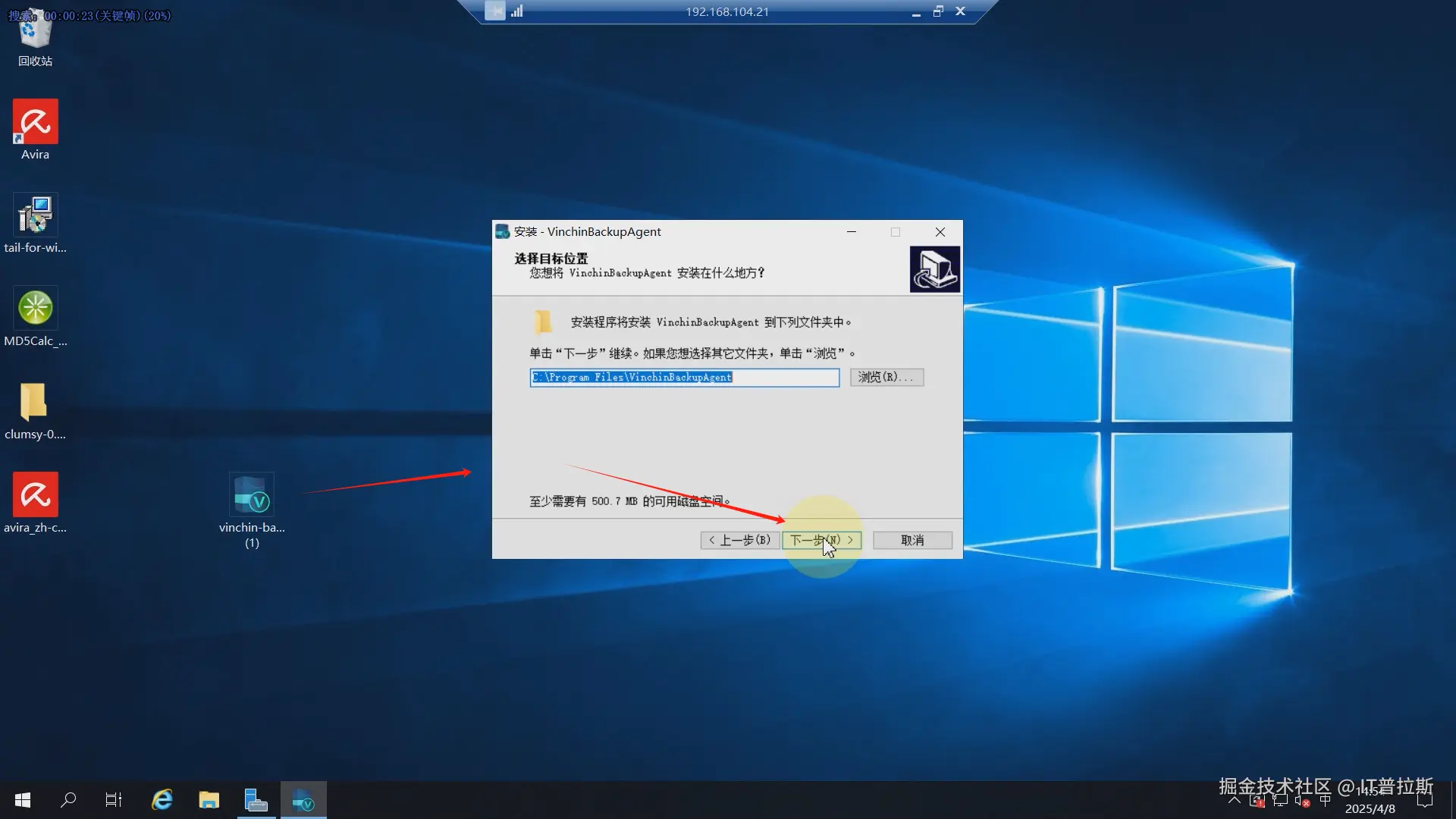The width and height of the screenshot is (1456, 819).
Task: Show hidden system tray icons chevron
Action: tap(1234, 801)
